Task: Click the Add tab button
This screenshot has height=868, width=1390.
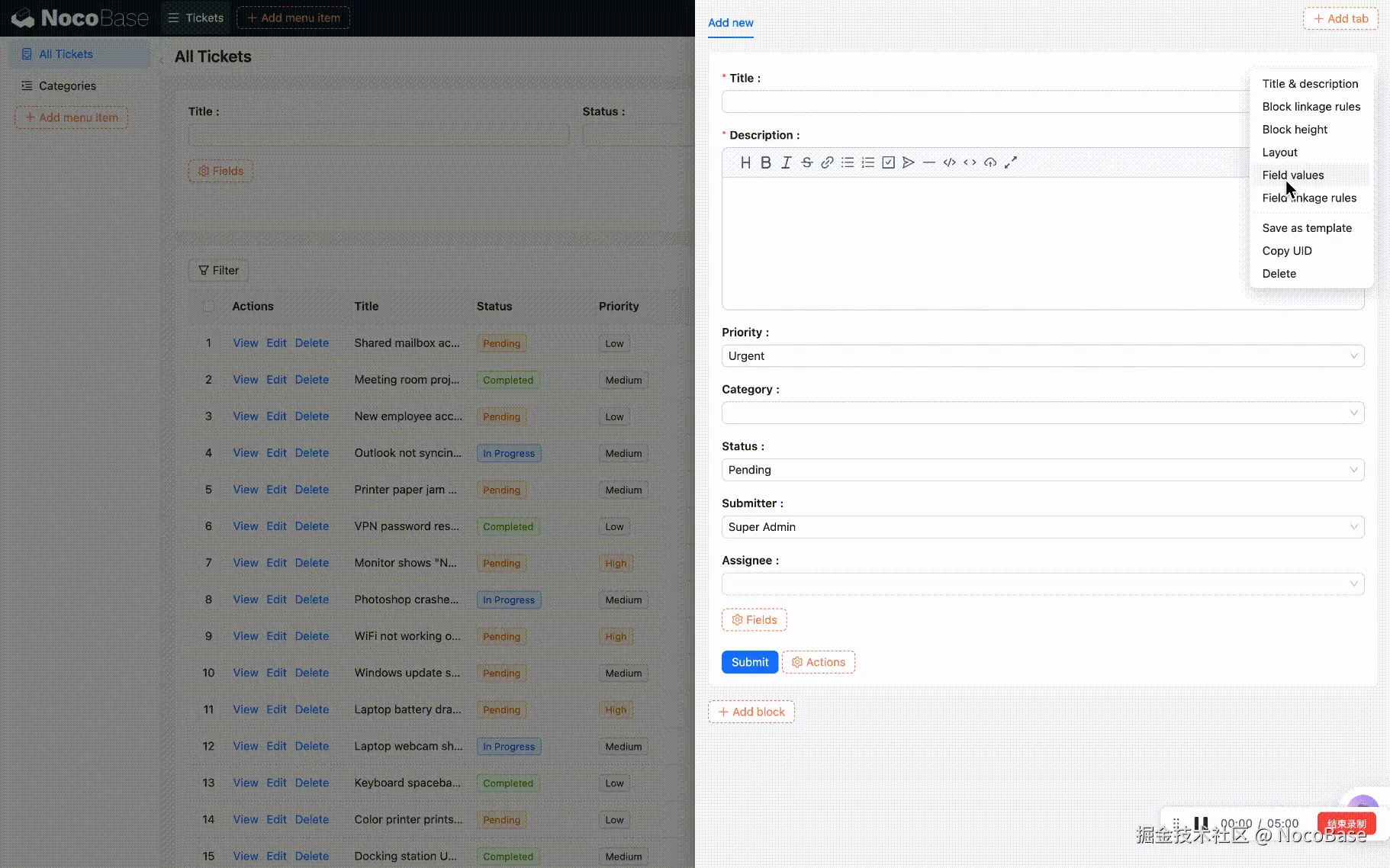Action: click(1340, 18)
